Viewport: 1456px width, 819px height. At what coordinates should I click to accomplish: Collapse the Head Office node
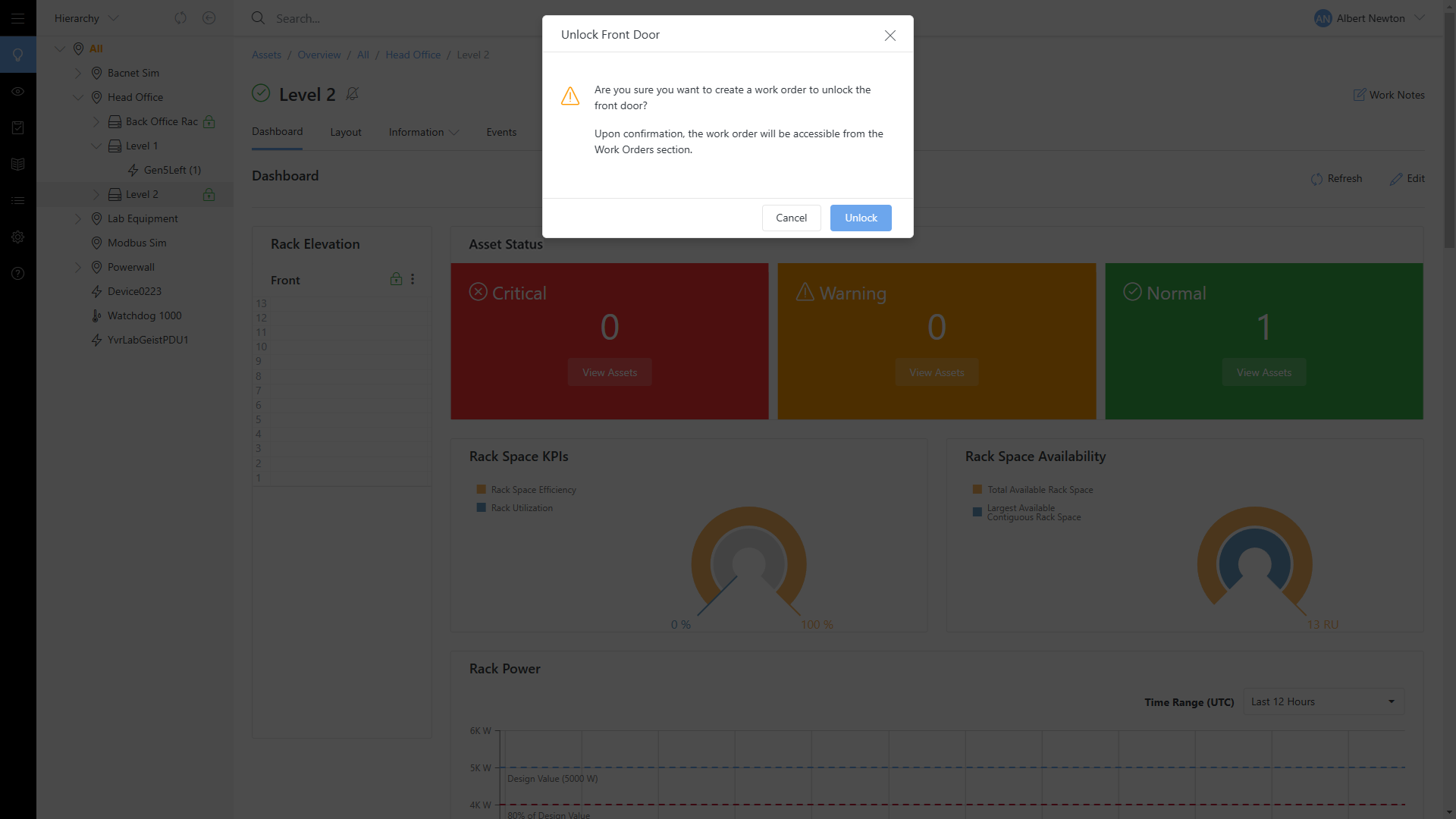click(x=78, y=97)
